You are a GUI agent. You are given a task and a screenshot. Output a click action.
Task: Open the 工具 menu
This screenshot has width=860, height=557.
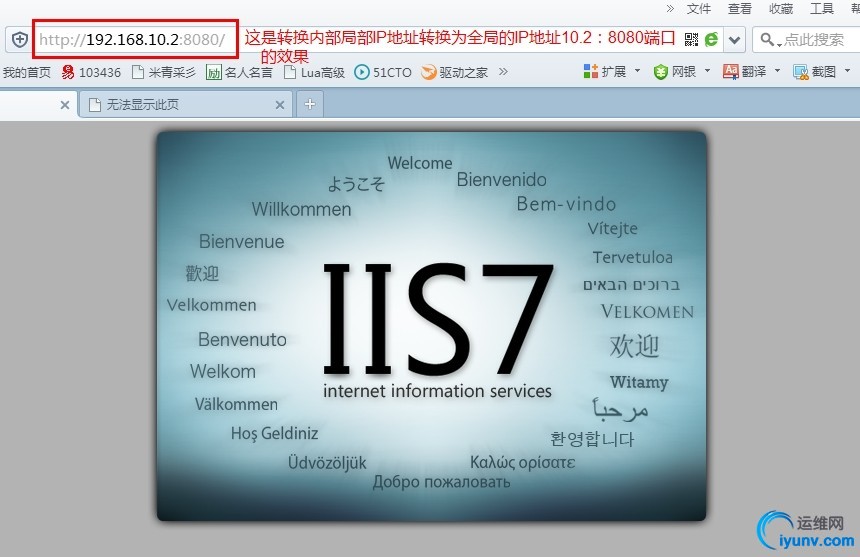pos(822,8)
